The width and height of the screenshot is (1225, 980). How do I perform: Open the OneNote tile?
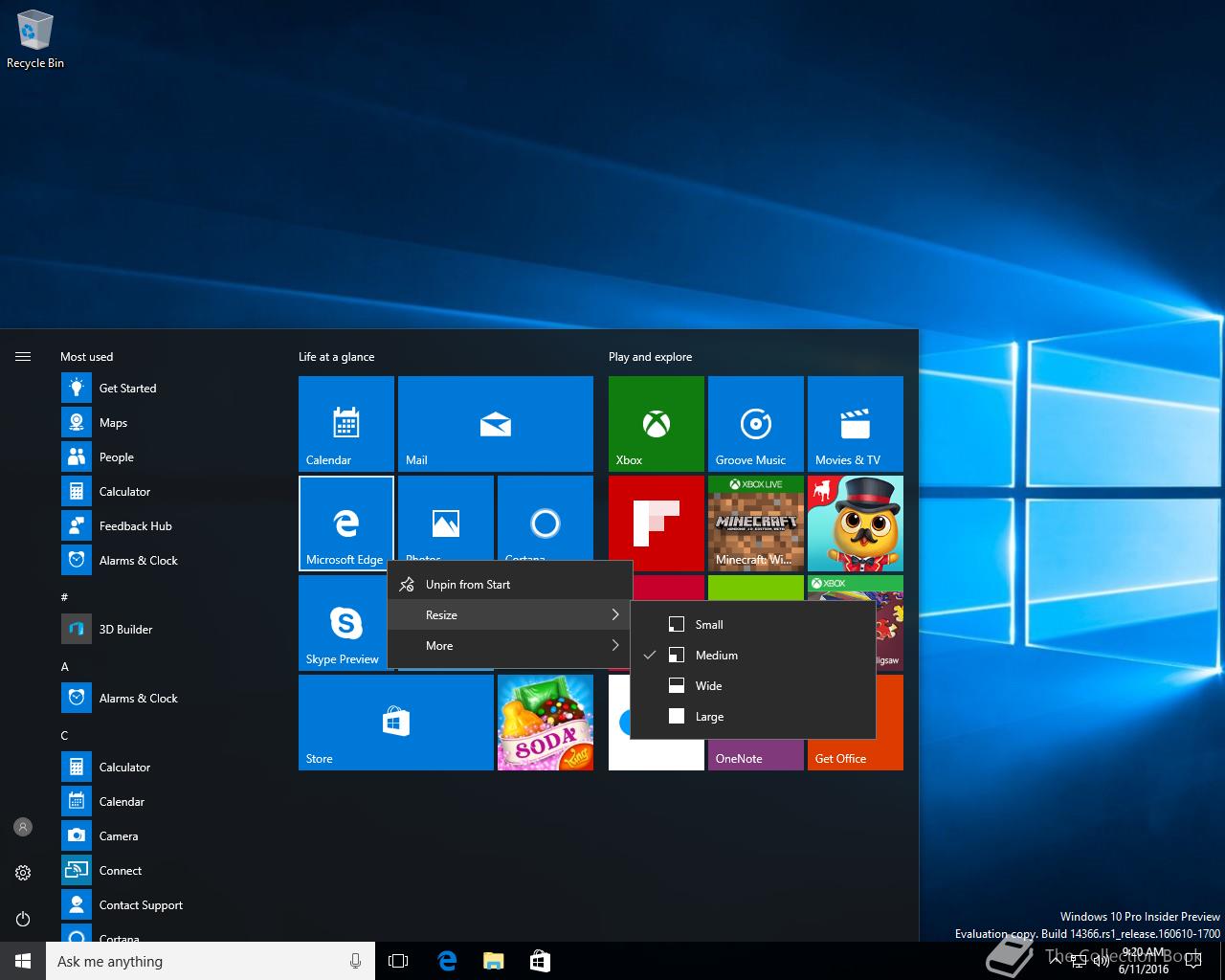[x=756, y=754]
